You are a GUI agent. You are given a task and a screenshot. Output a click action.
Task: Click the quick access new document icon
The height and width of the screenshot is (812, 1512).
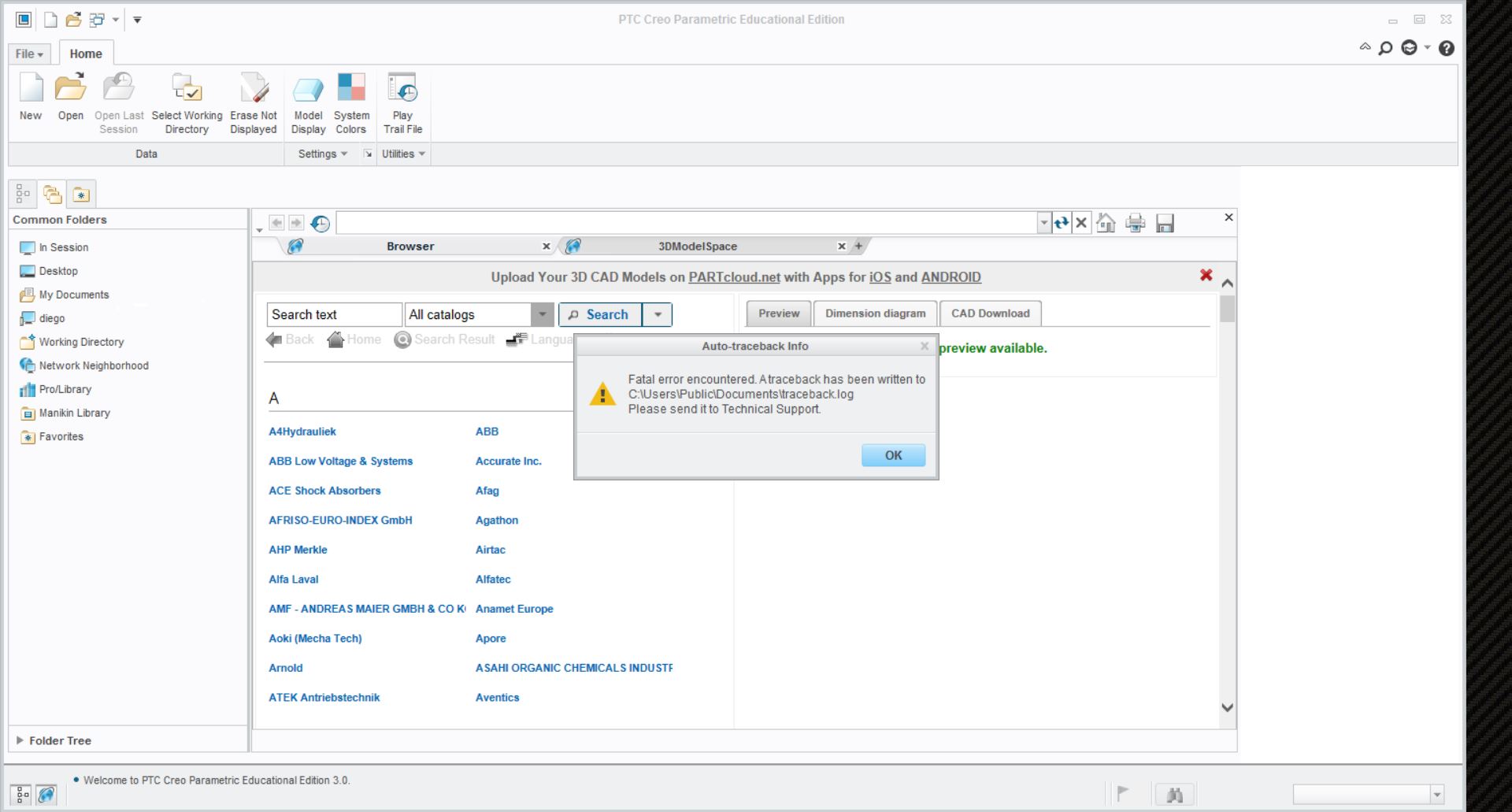(x=50, y=20)
